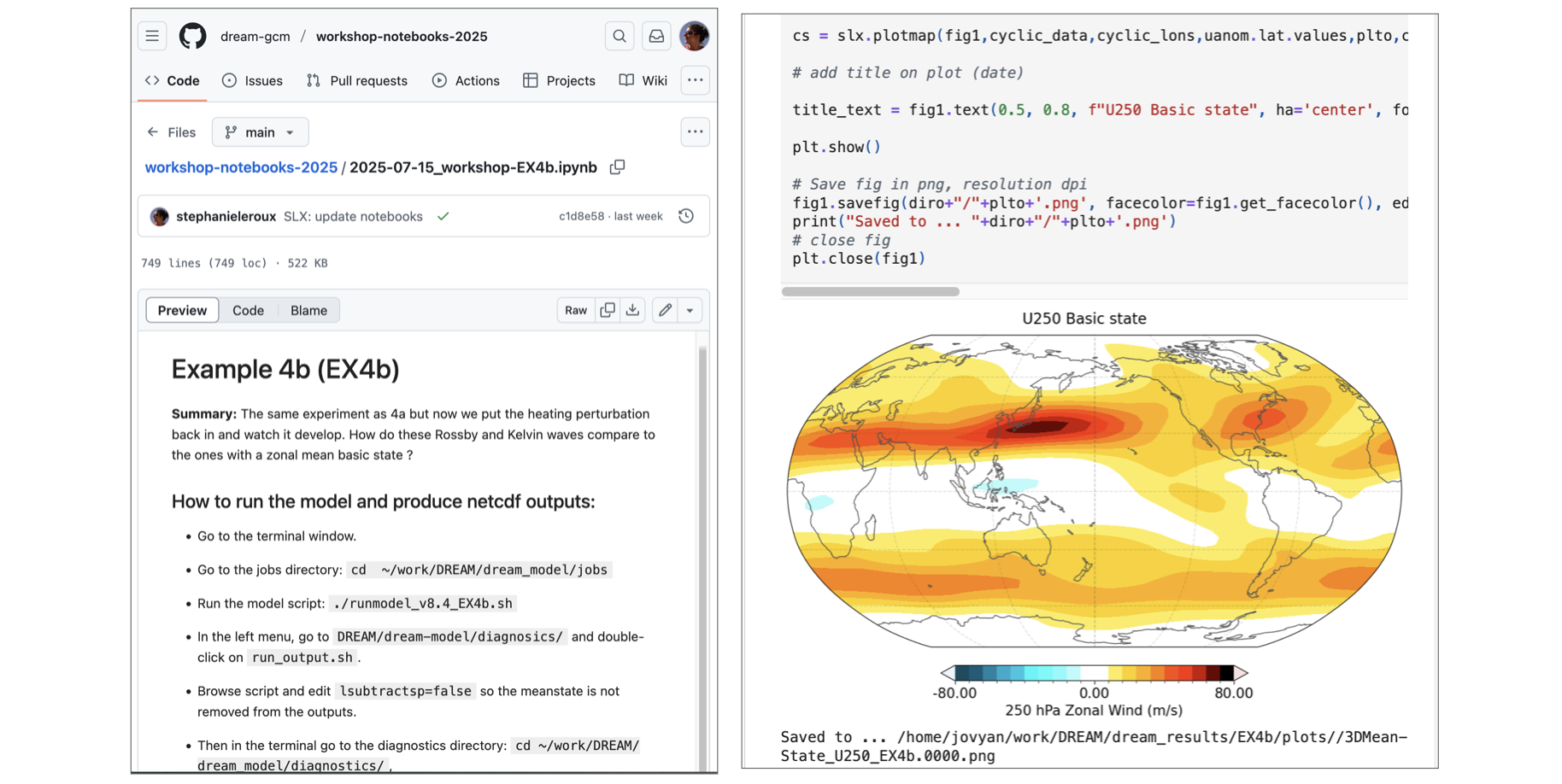Open the notifications inbox icon
This screenshot has height=784, width=1562.
[656, 36]
